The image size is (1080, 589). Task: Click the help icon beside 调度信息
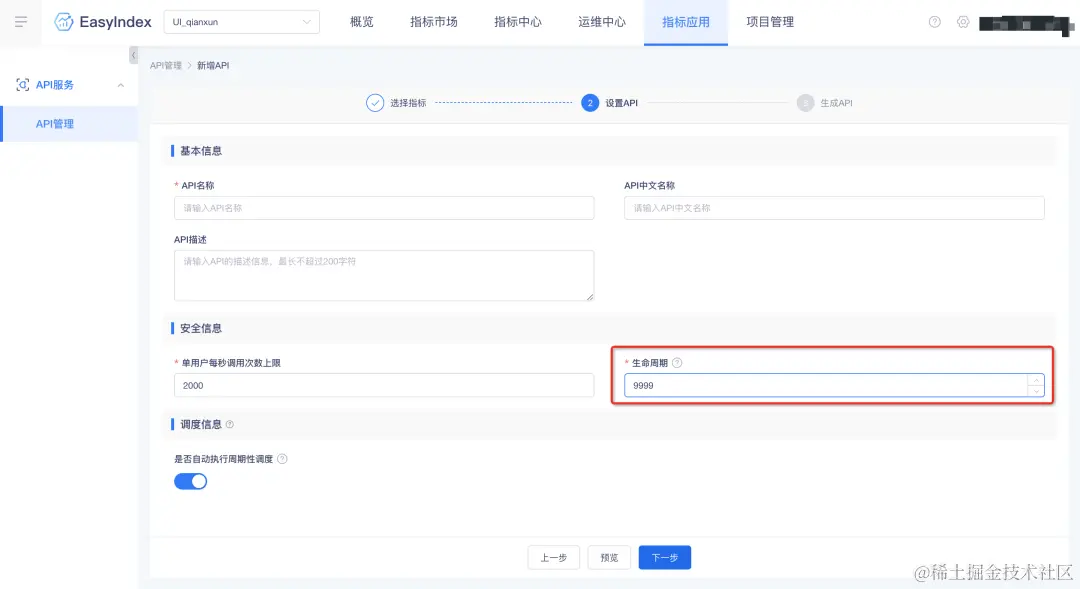pyautogui.click(x=229, y=424)
